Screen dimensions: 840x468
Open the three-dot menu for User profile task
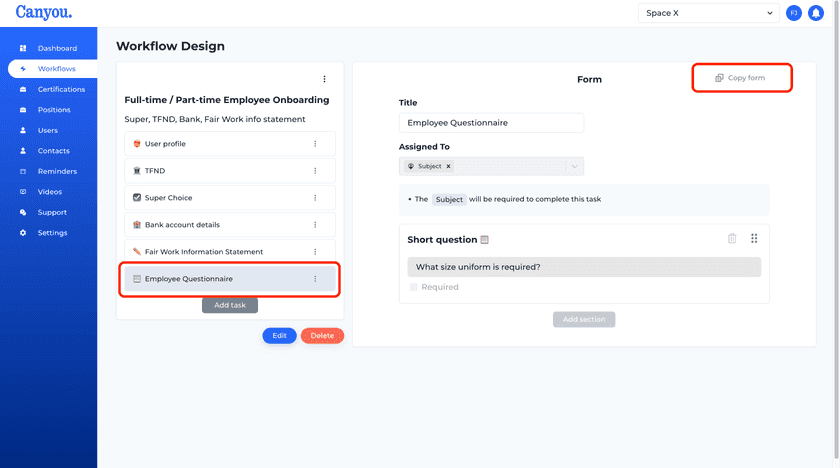tap(315, 144)
